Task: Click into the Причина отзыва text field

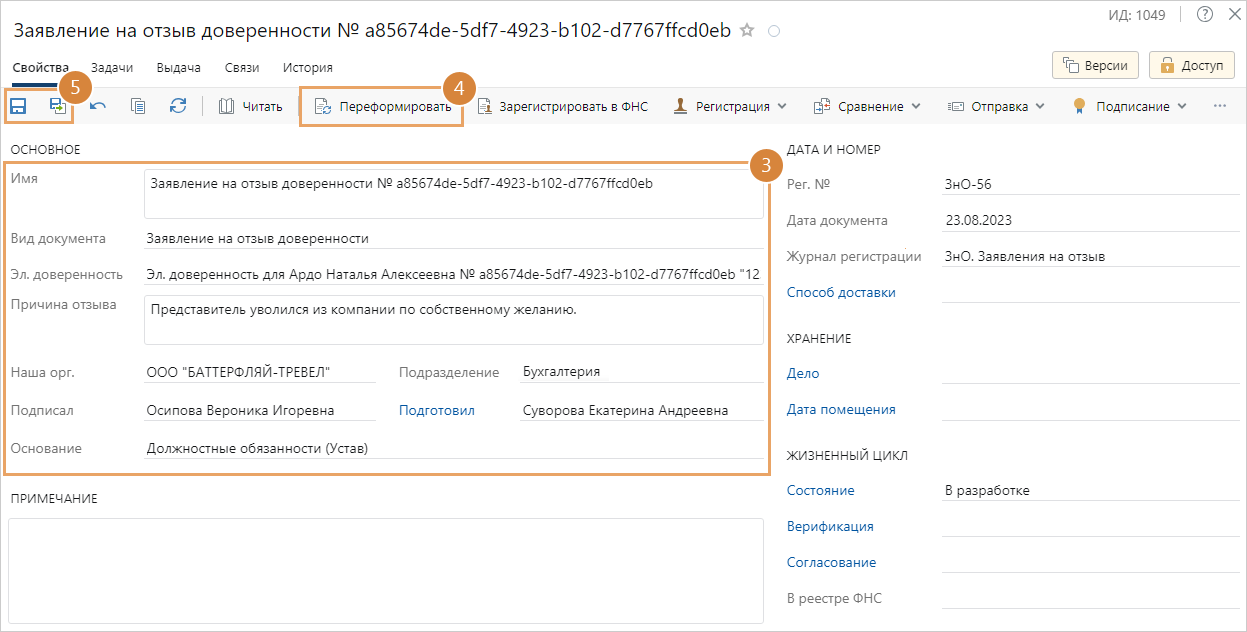Action: [x=454, y=319]
